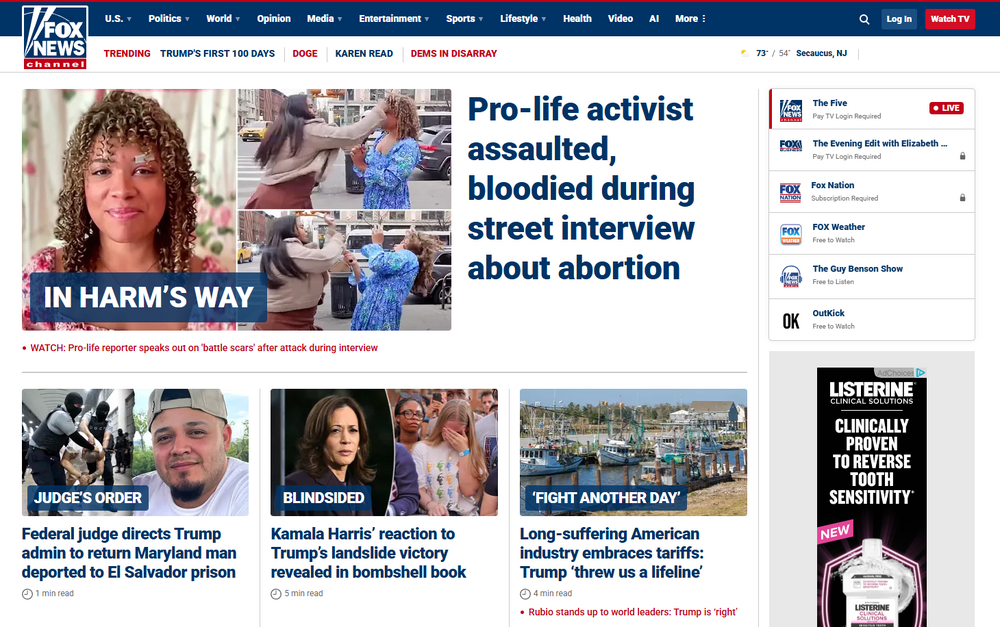
Task: Click the Watch TV button
Action: [x=950, y=19]
